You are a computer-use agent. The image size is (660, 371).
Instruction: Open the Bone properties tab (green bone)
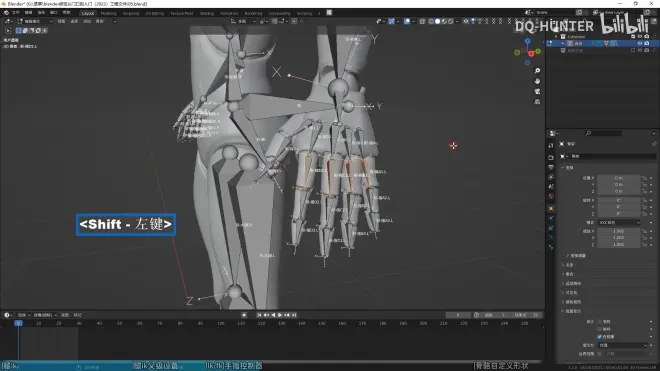[551, 247]
